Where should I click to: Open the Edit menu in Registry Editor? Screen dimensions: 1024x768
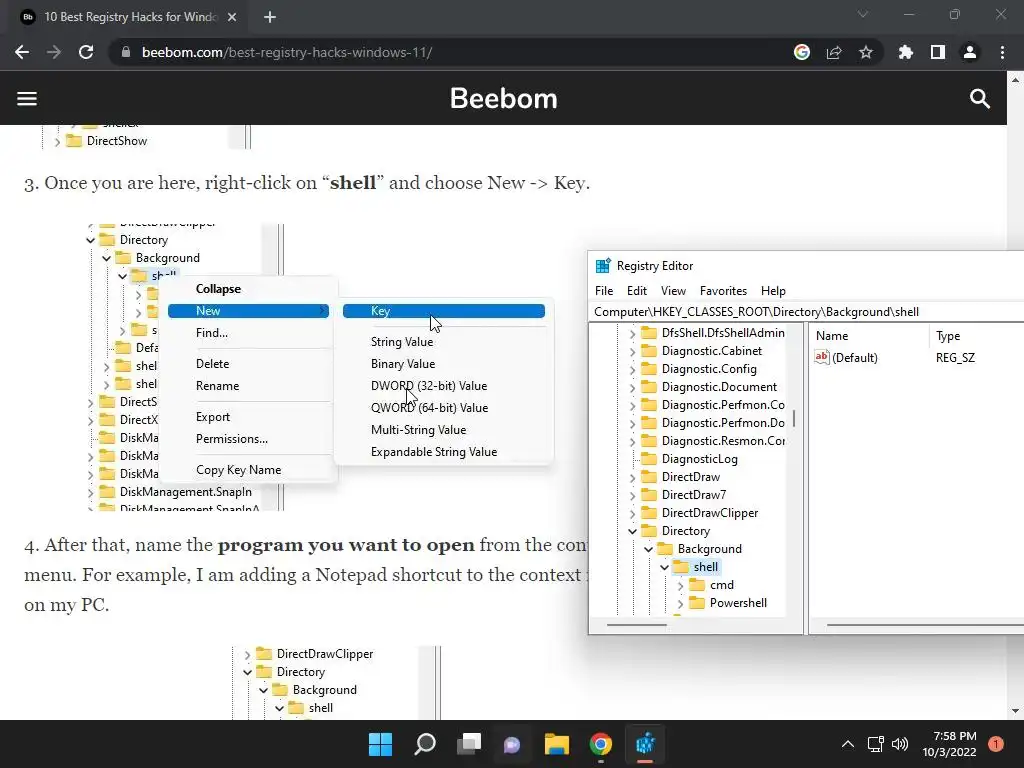point(637,291)
